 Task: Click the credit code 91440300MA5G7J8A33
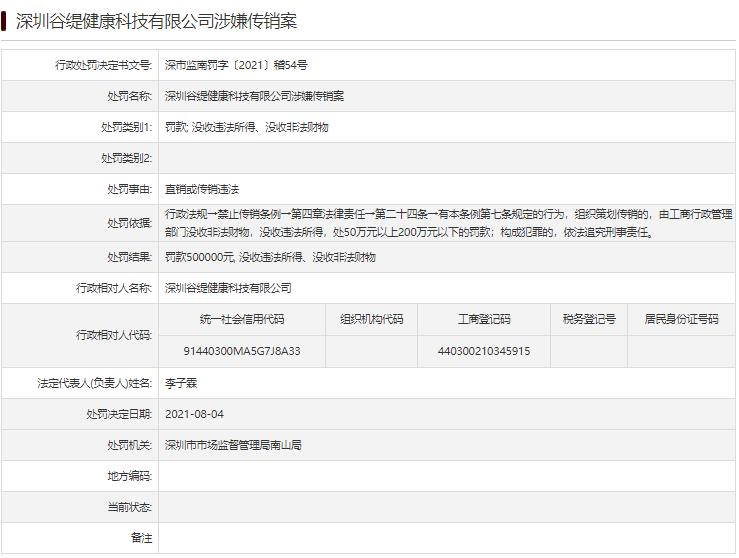click(x=242, y=352)
